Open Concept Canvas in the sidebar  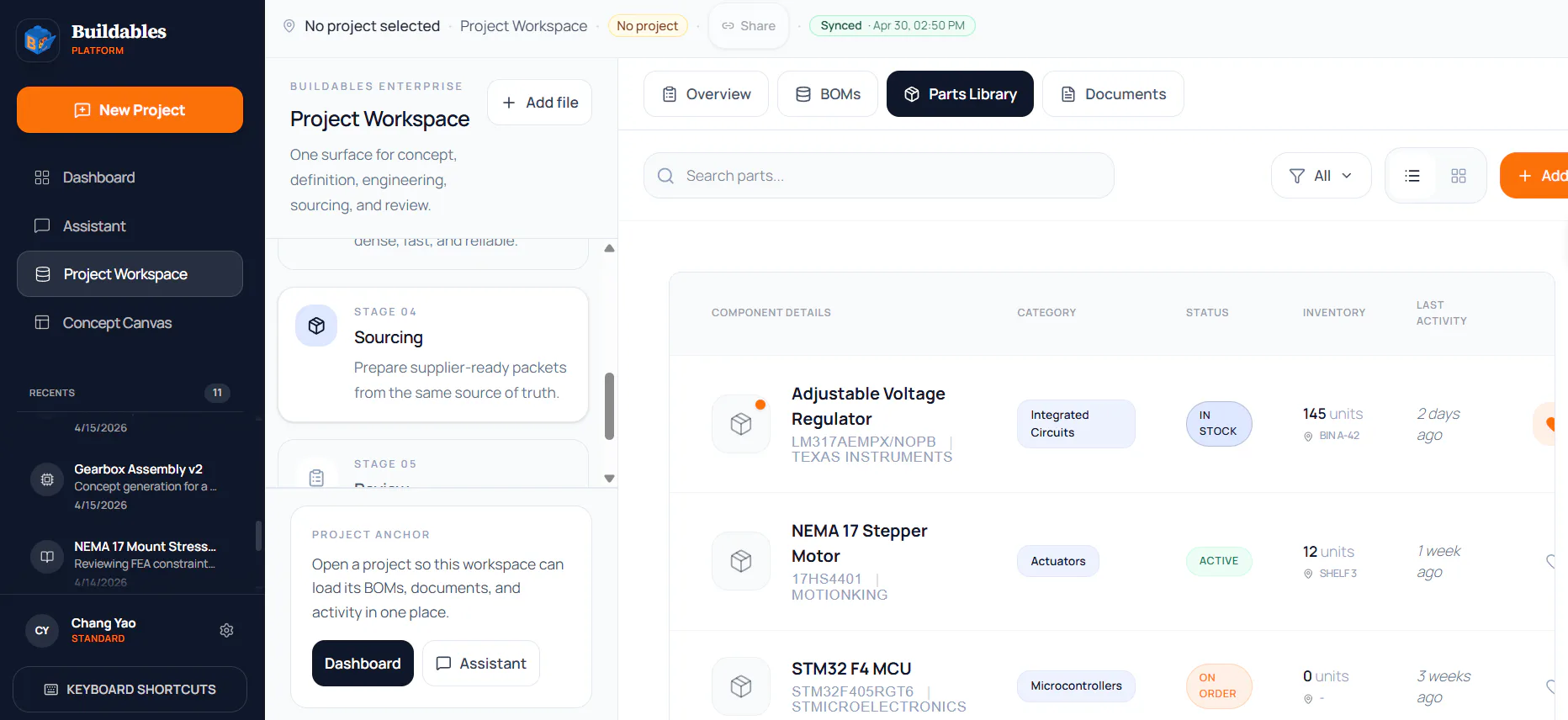pos(130,323)
